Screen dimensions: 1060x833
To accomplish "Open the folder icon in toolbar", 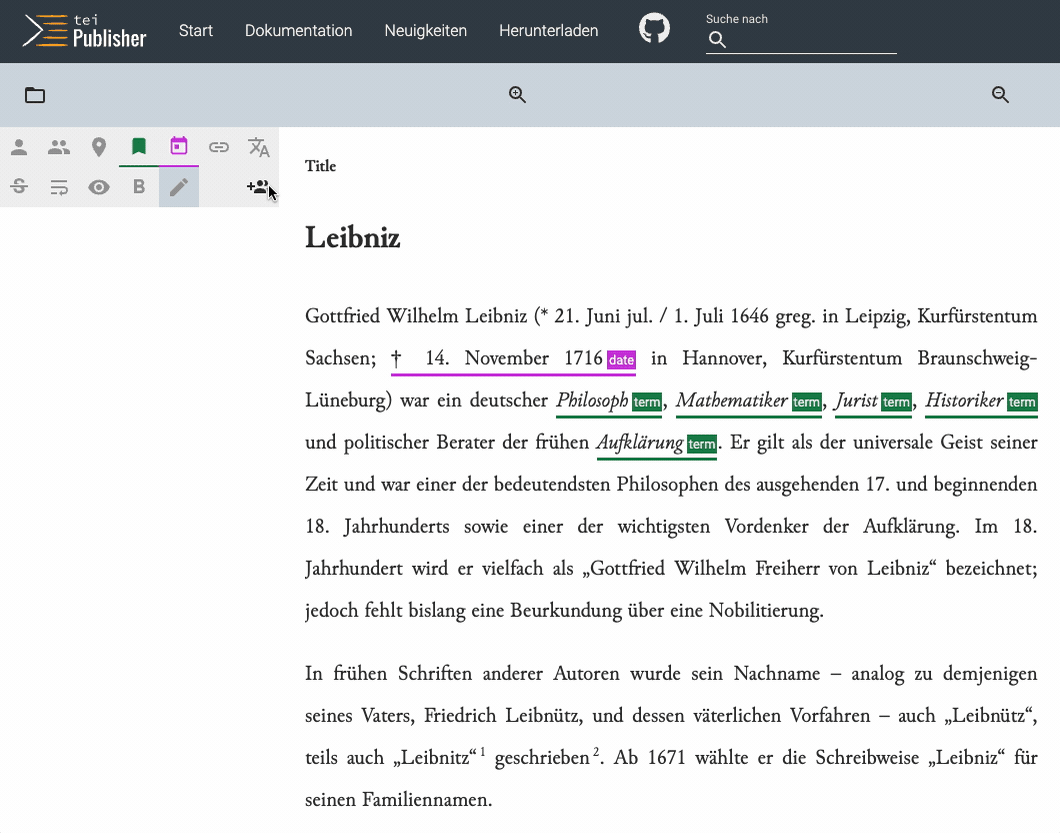I will click(35, 95).
